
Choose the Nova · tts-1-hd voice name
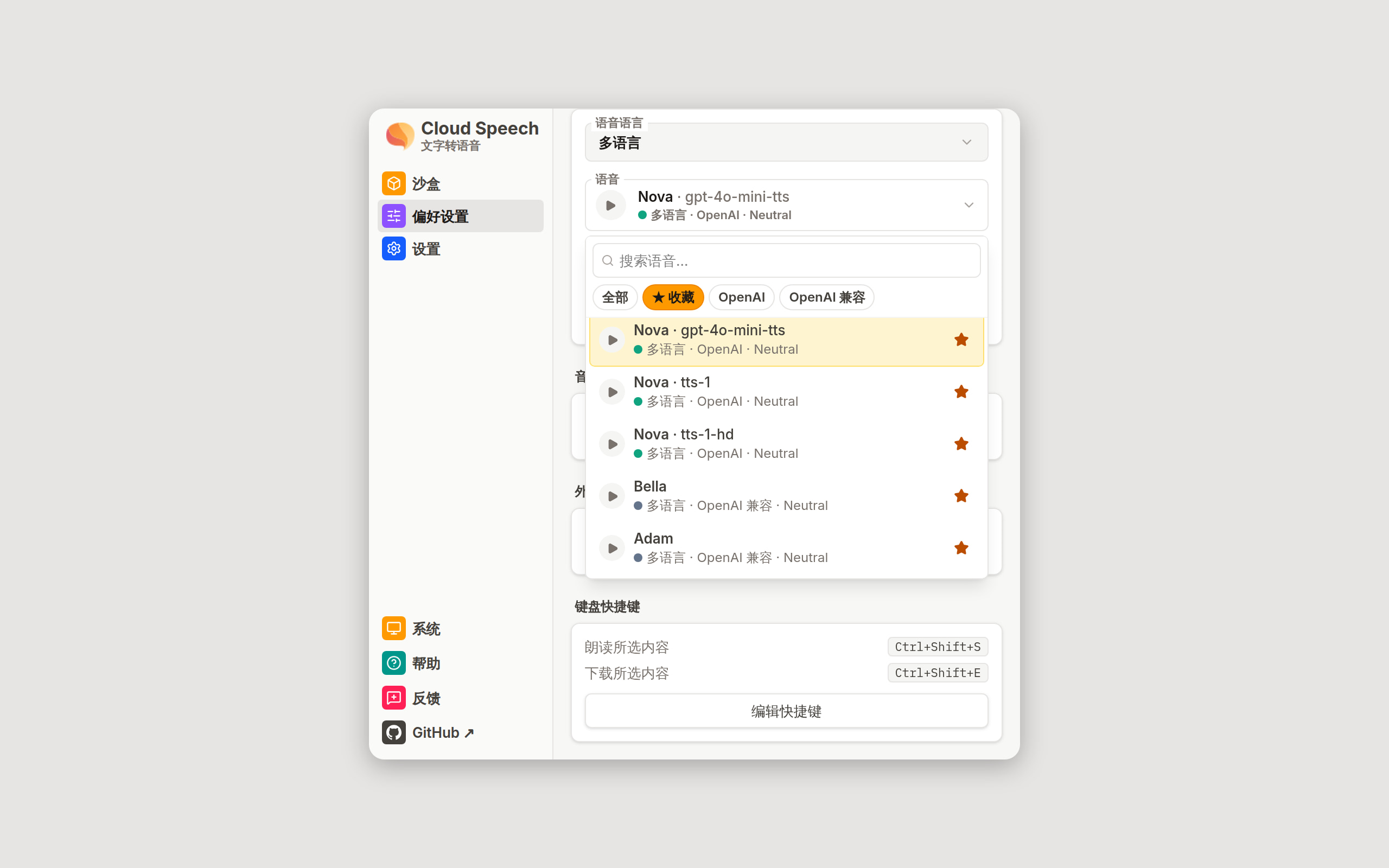[x=684, y=435]
